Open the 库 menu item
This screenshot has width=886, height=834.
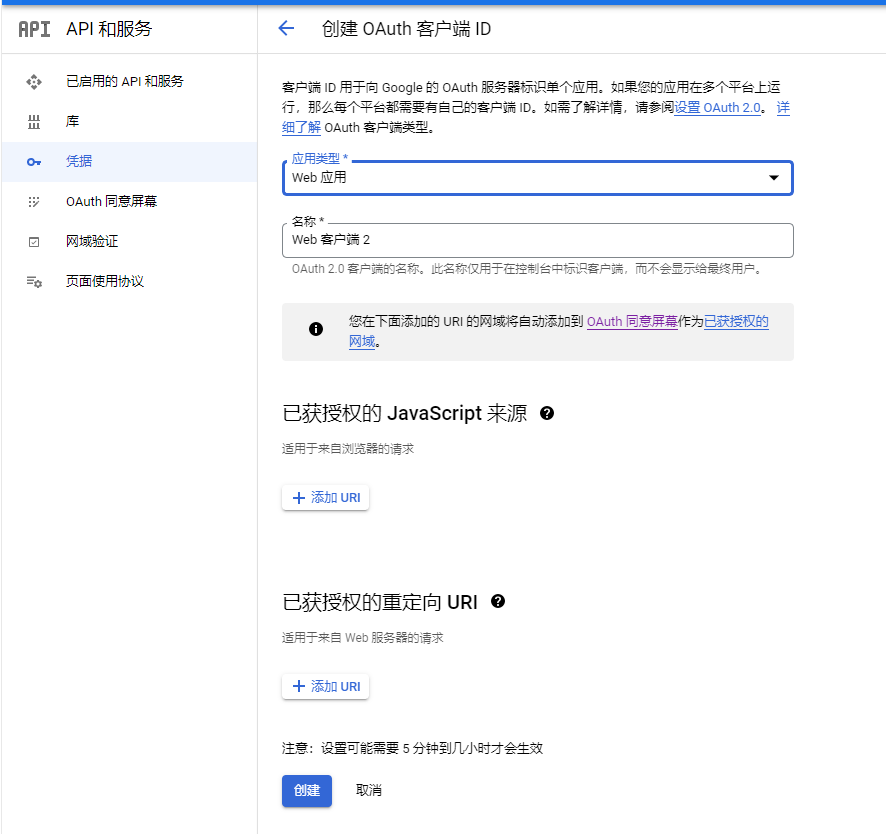click(129, 121)
